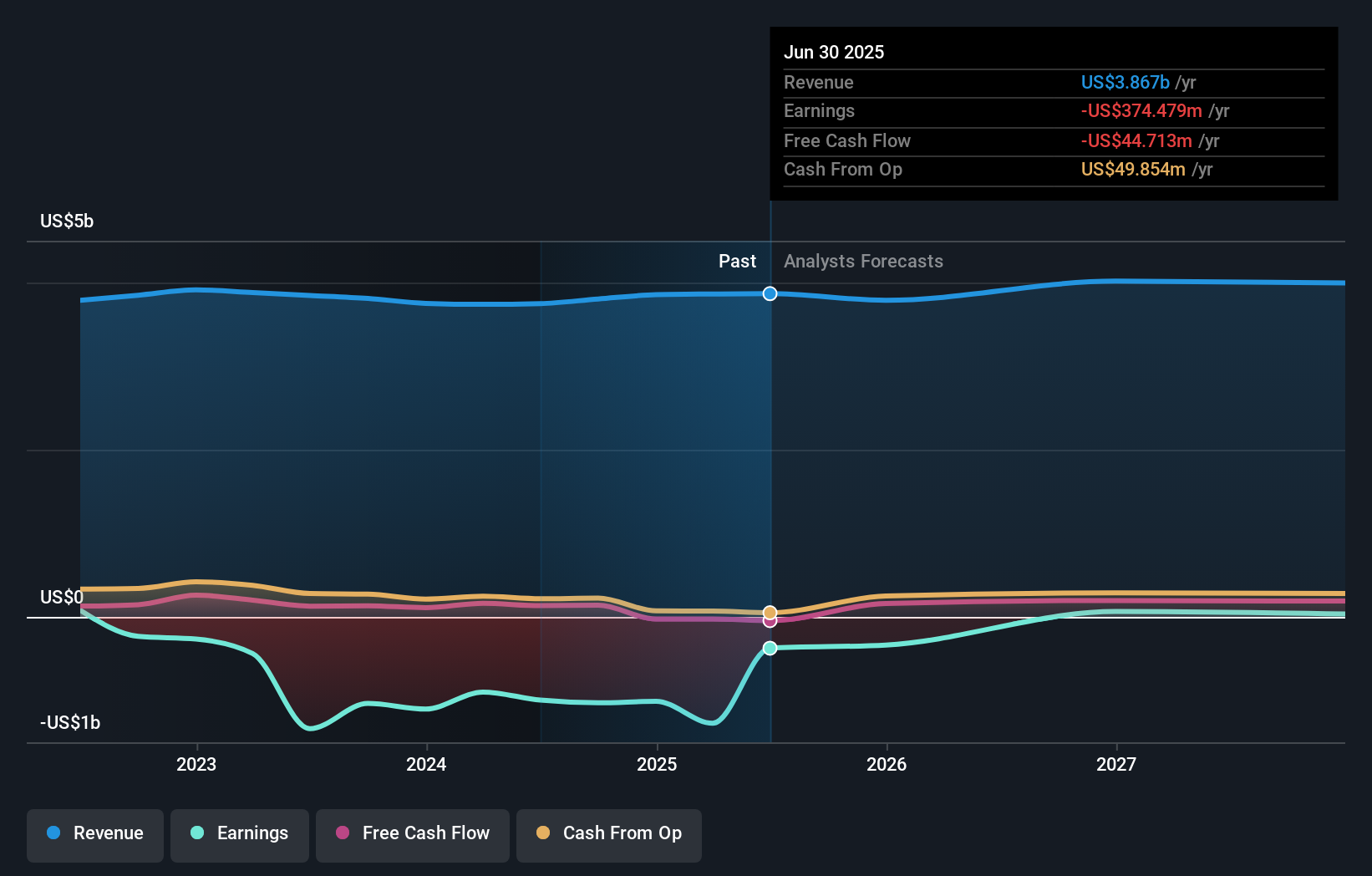Click the blue Revenue legend dot

(53, 833)
